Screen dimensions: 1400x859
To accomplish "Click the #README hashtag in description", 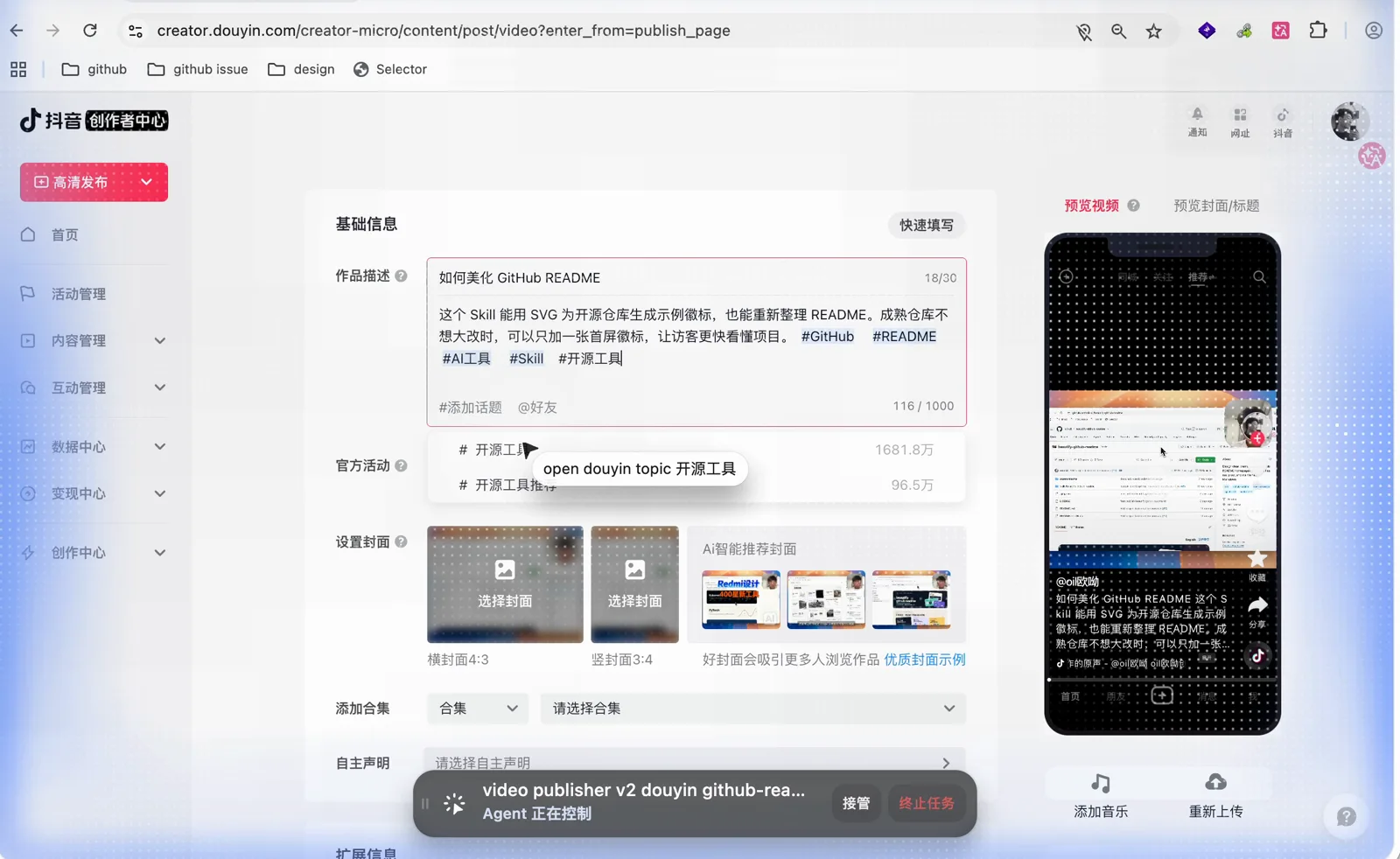I will pyautogui.click(x=904, y=336).
